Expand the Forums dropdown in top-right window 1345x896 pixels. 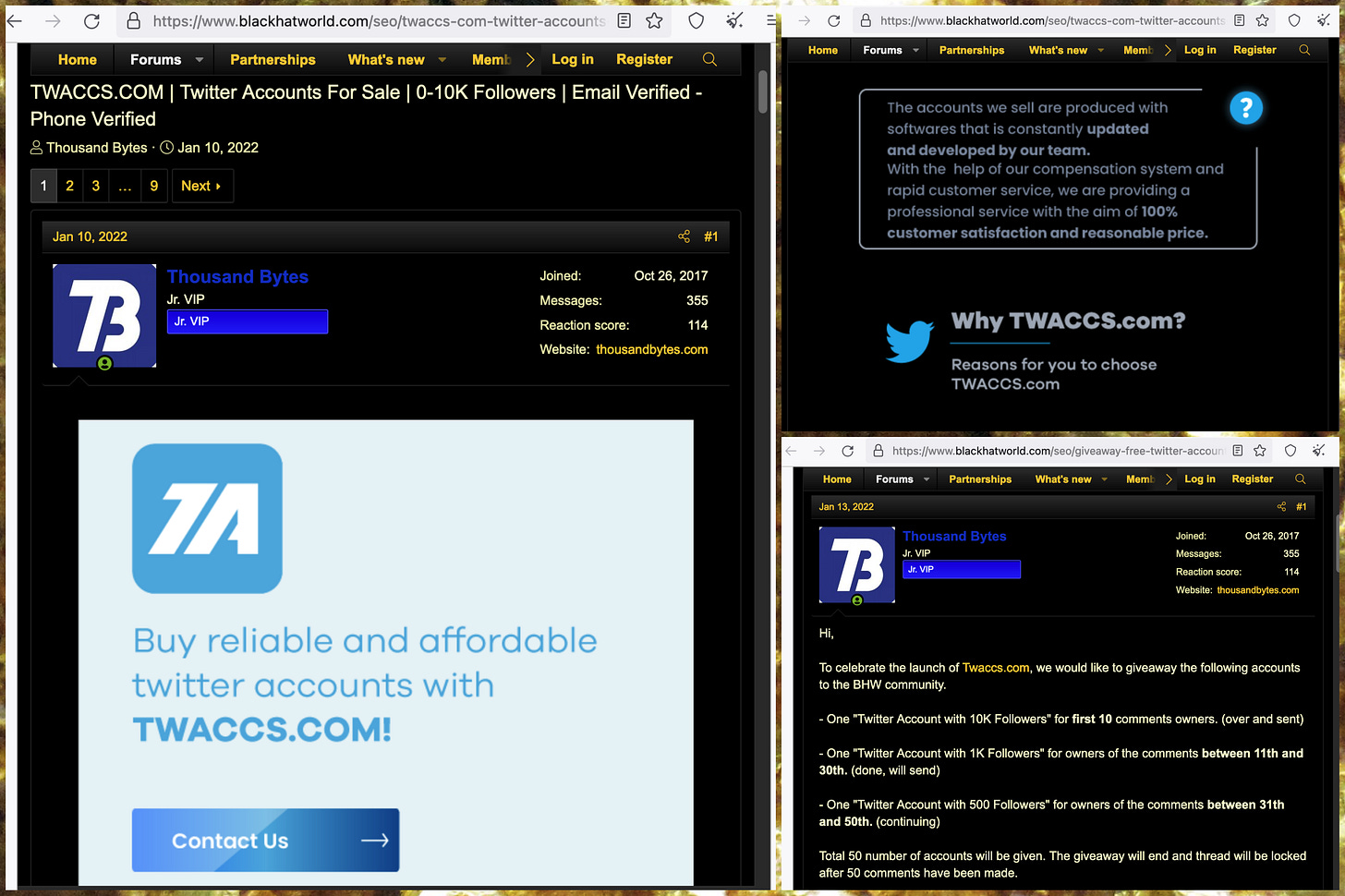[916, 50]
